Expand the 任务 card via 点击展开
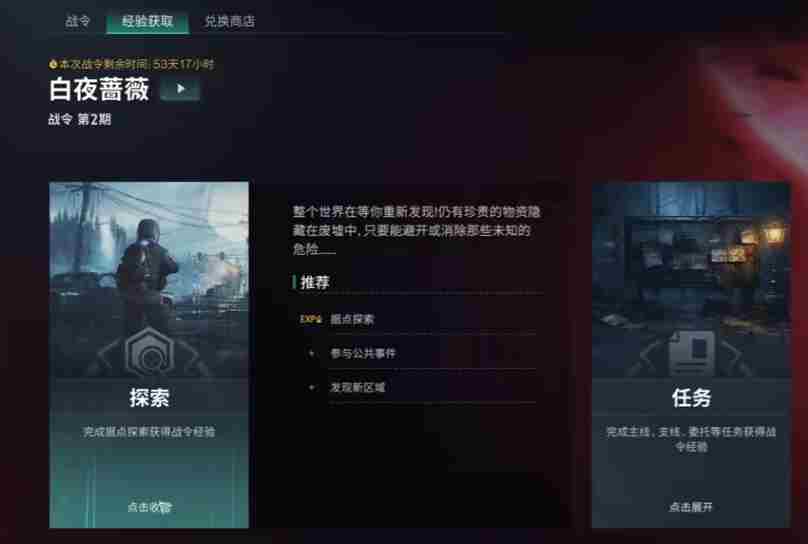The image size is (808, 544). [691, 507]
